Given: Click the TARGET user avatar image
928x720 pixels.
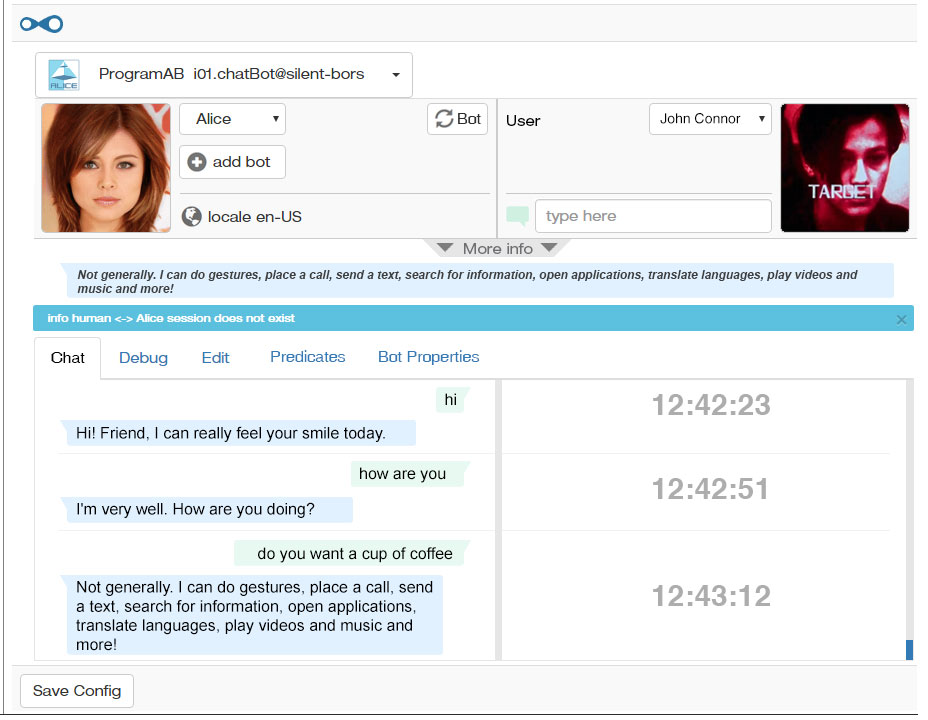Looking at the screenshot, I should tap(844, 168).
